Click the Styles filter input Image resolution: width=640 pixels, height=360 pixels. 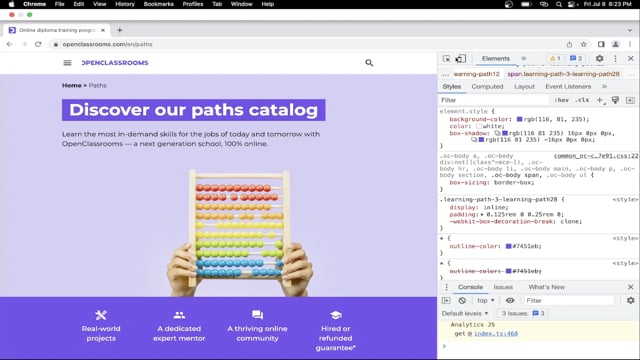coord(494,100)
